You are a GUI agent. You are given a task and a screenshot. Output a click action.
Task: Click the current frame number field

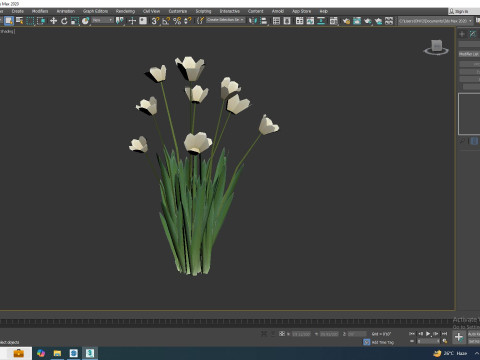point(429,341)
